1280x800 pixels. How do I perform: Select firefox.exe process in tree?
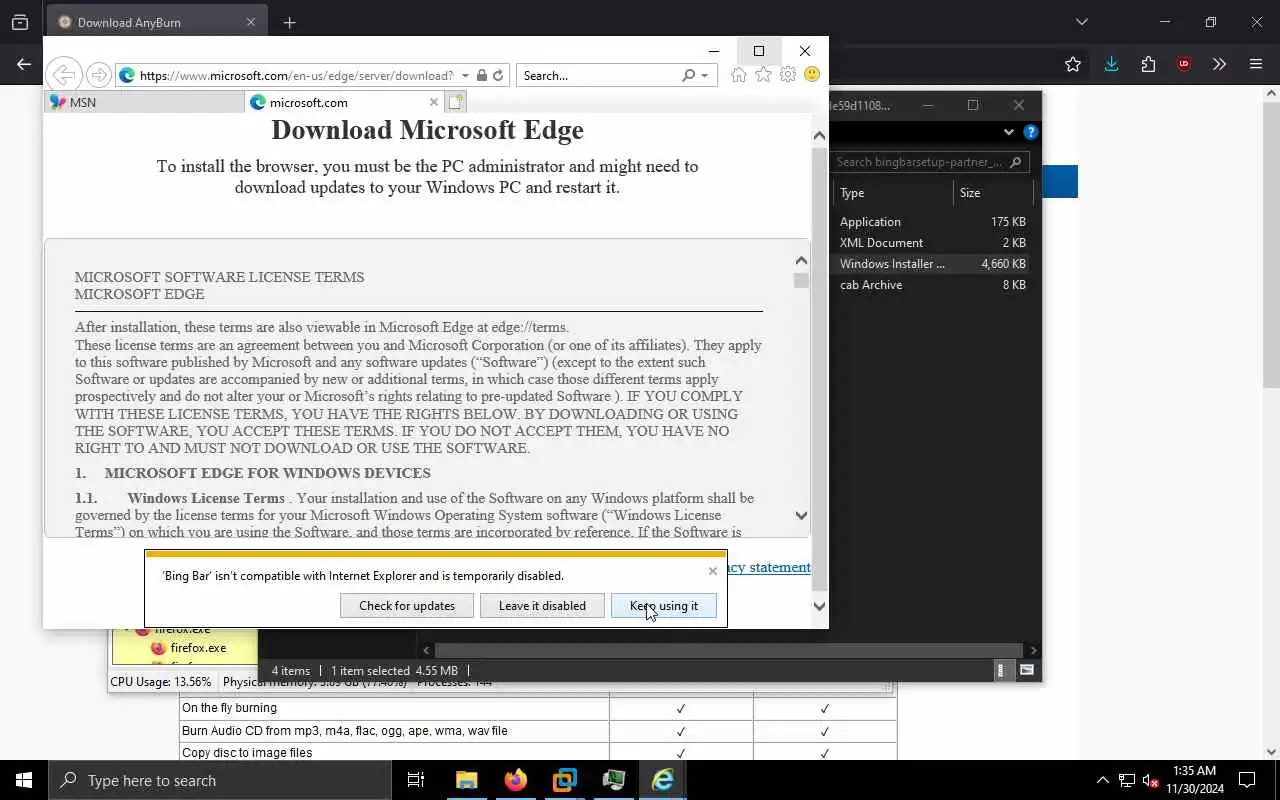(x=198, y=648)
